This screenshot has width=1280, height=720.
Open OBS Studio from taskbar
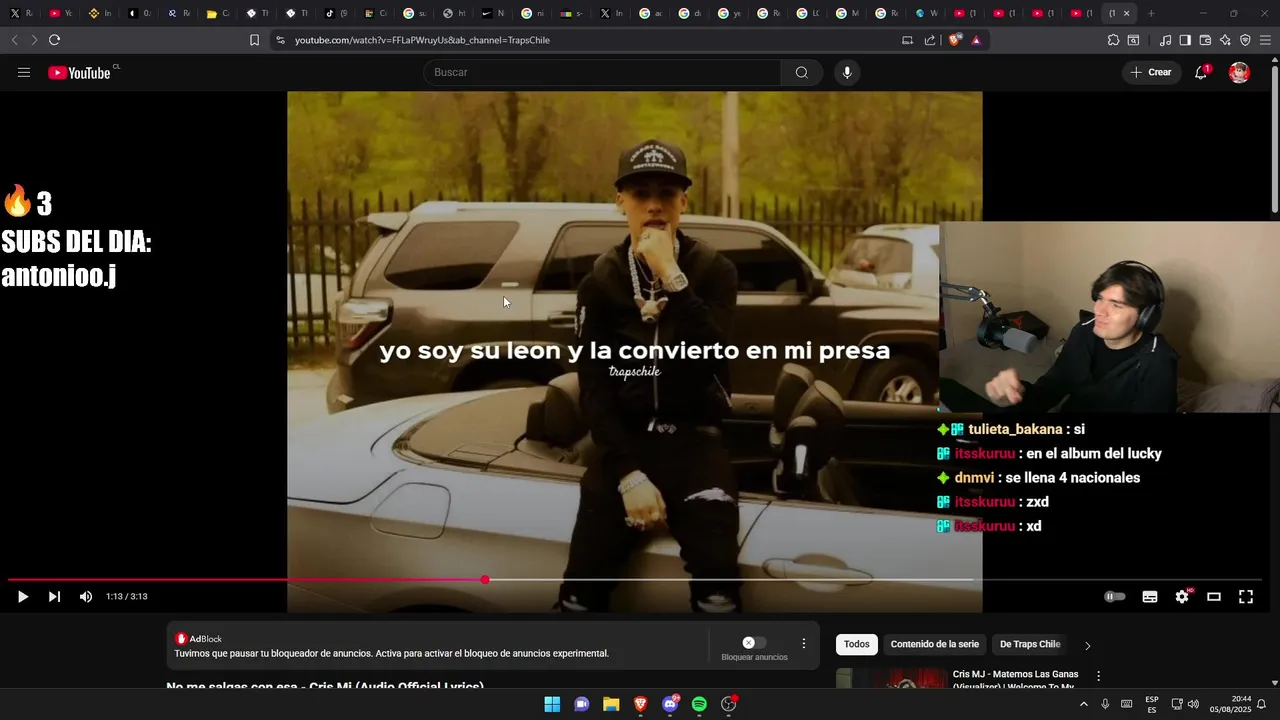point(729,704)
